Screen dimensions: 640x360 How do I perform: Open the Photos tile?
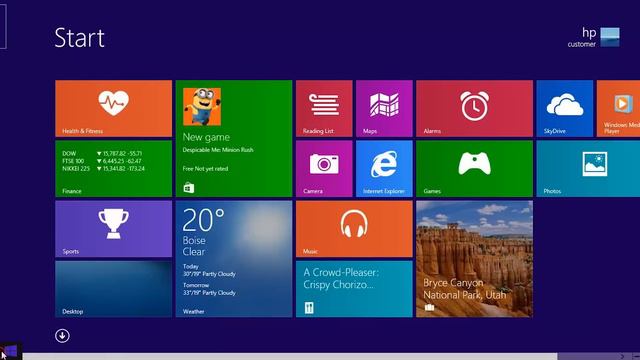point(588,169)
